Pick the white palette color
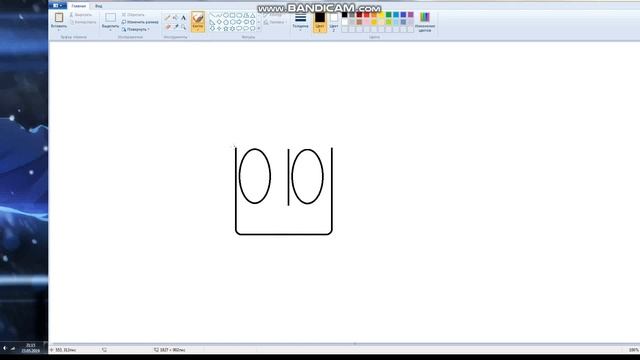The width and height of the screenshot is (640, 360). tap(344, 22)
